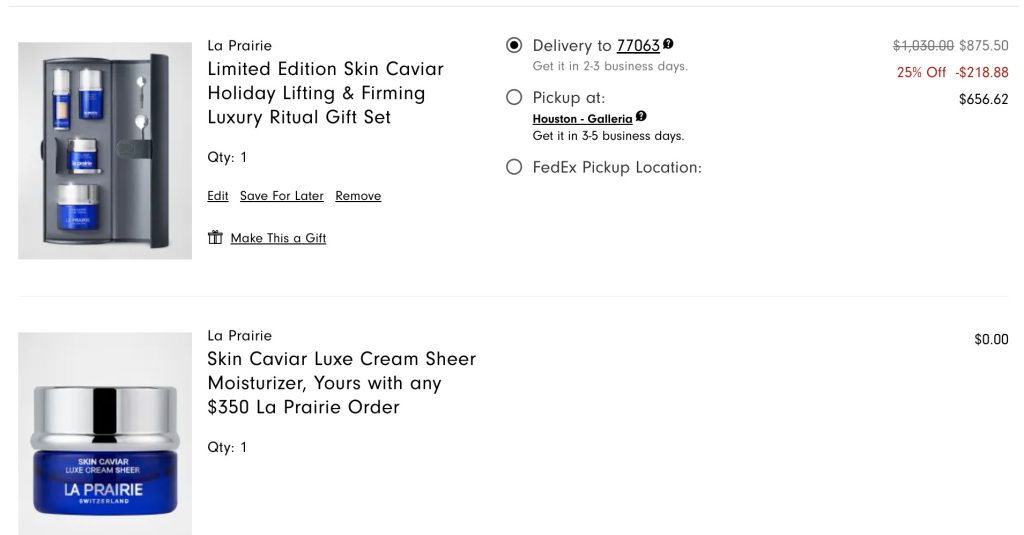Viewport: 1024px width, 535px height.
Task: Remove the gift set from the bag
Action: (358, 196)
